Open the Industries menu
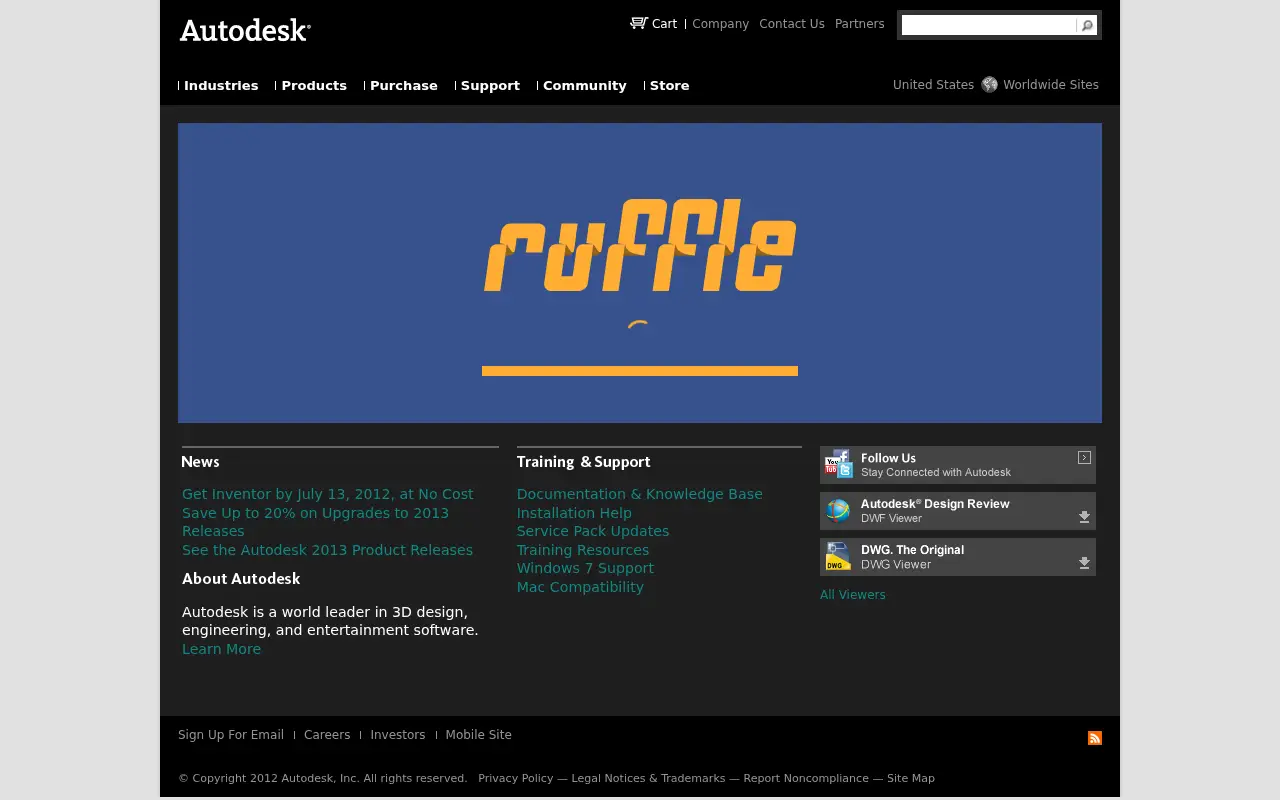1280x800 pixels. [x=221, y=85]
